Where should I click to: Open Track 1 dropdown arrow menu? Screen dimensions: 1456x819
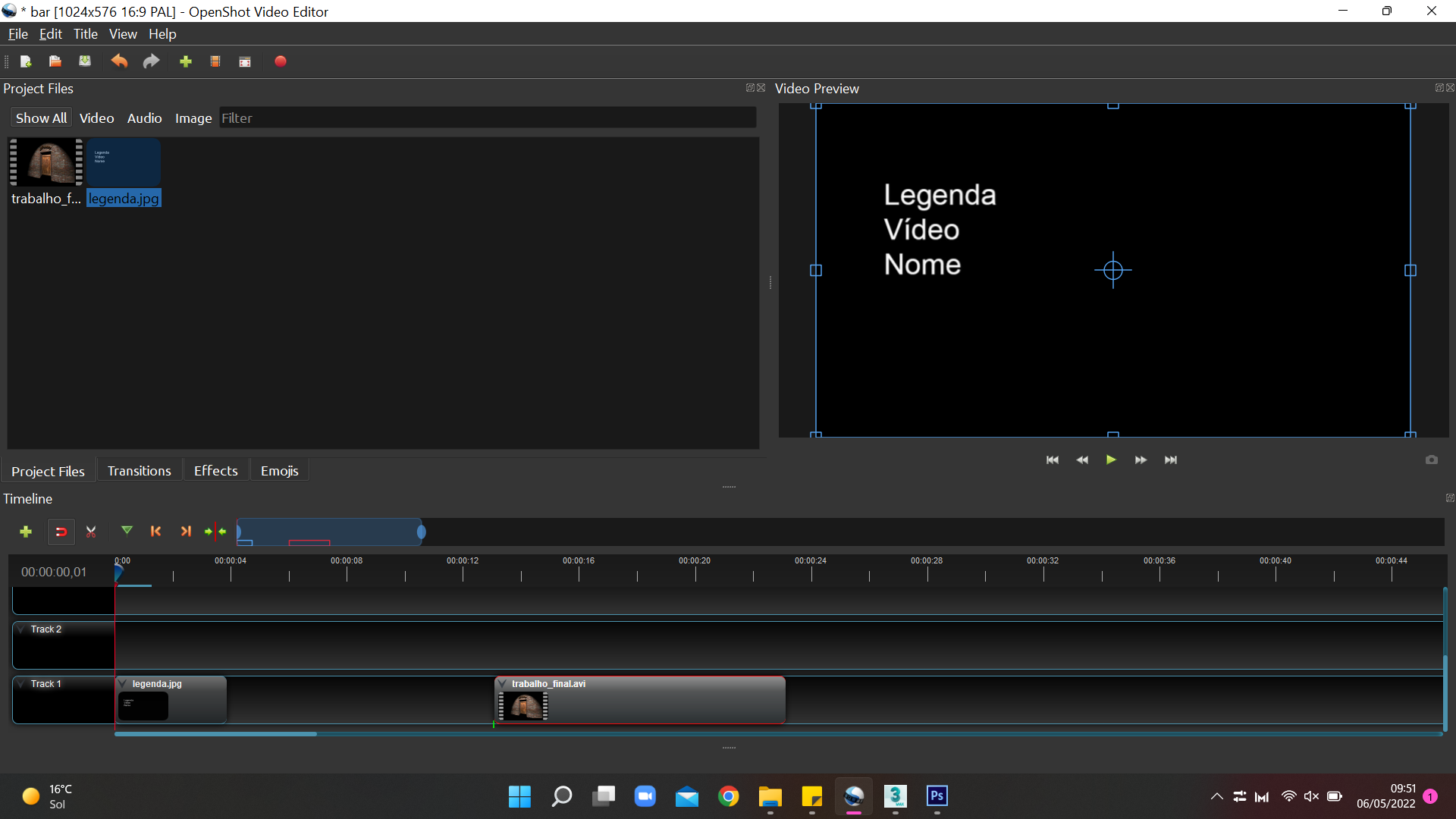(21, 684)
